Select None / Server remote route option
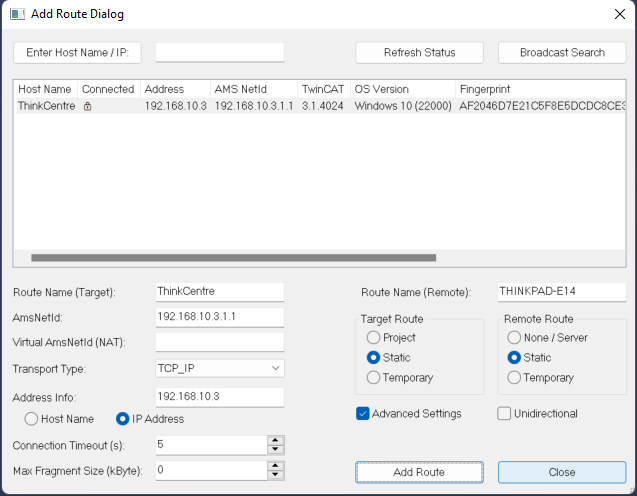This screenshot has height=496, width=637. point(515,338)
